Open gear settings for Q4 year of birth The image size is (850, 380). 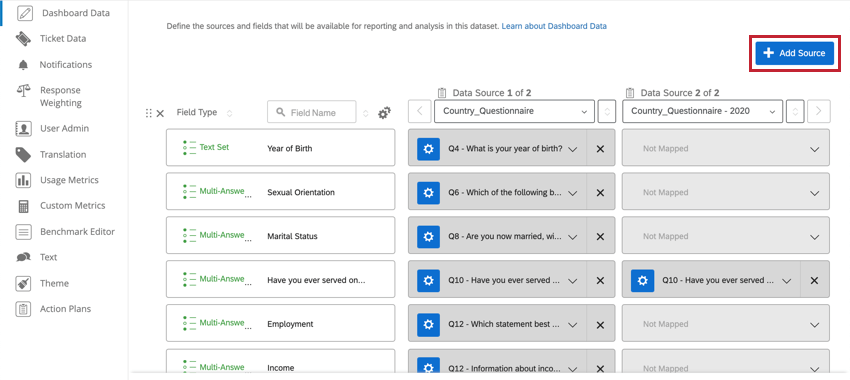[x=428, y=149]
